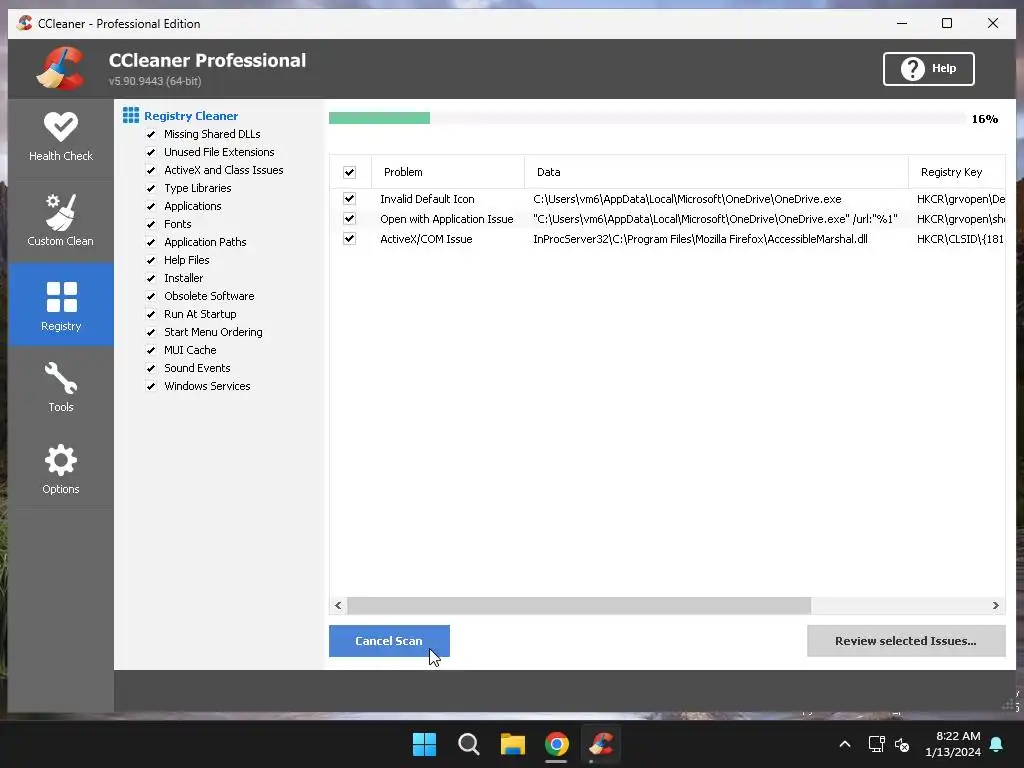Click the Problem column header
The height and width of the screenshot is (768, 1024).
[x=448, y=172]
